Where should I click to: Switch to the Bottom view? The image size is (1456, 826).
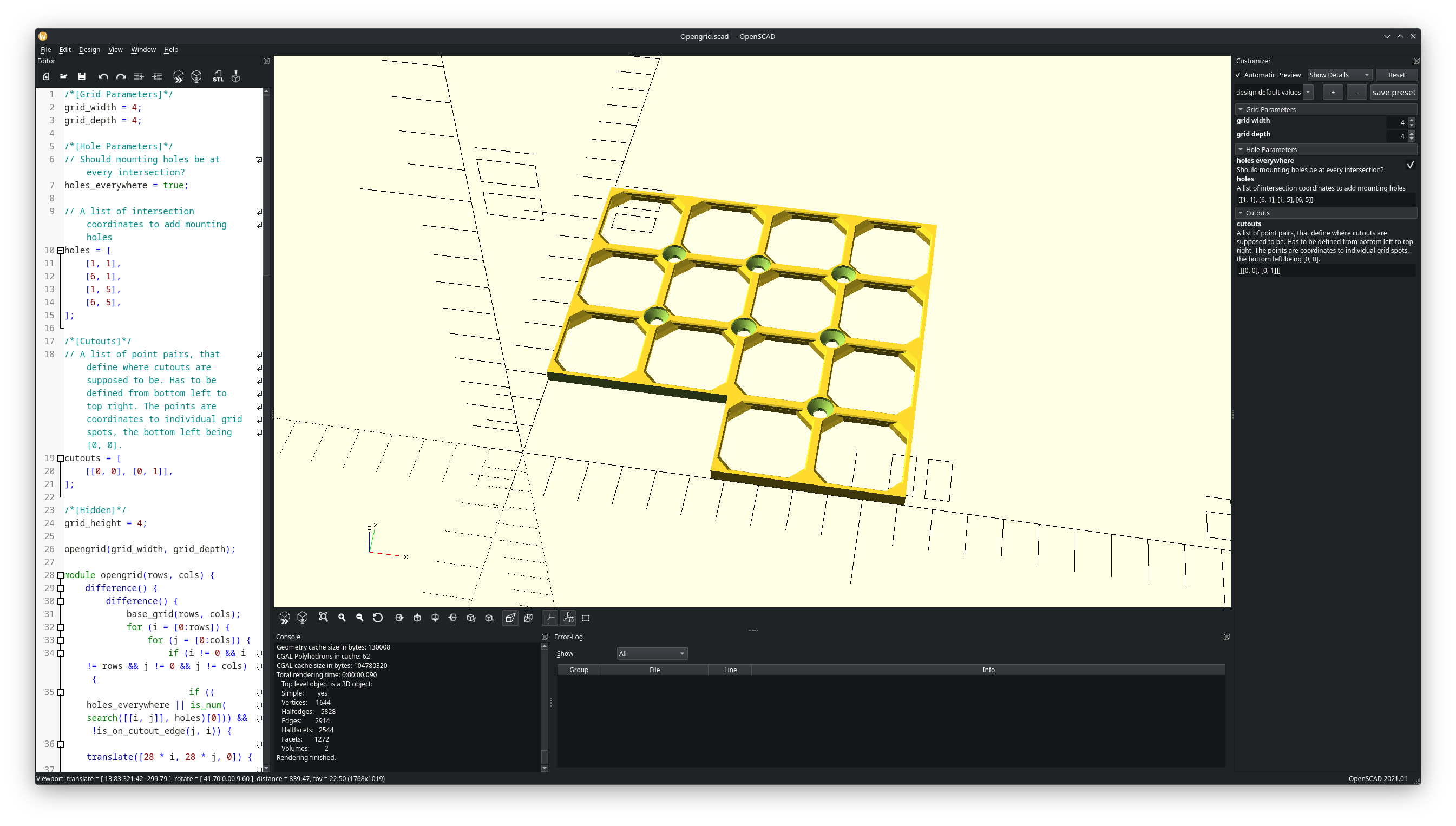point(435,618)
